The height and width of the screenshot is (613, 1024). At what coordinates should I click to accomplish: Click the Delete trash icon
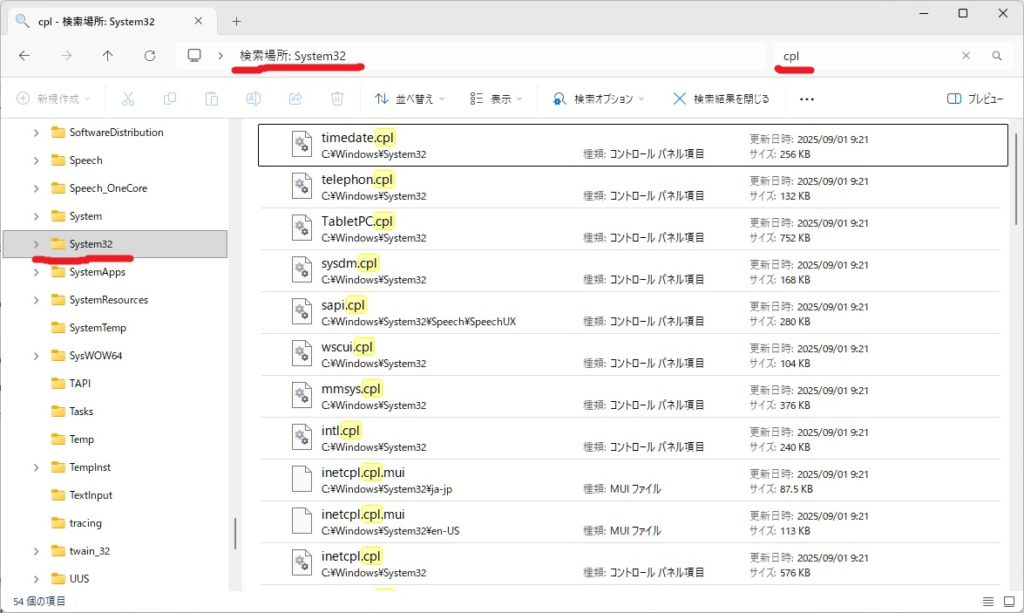(338, 99)
